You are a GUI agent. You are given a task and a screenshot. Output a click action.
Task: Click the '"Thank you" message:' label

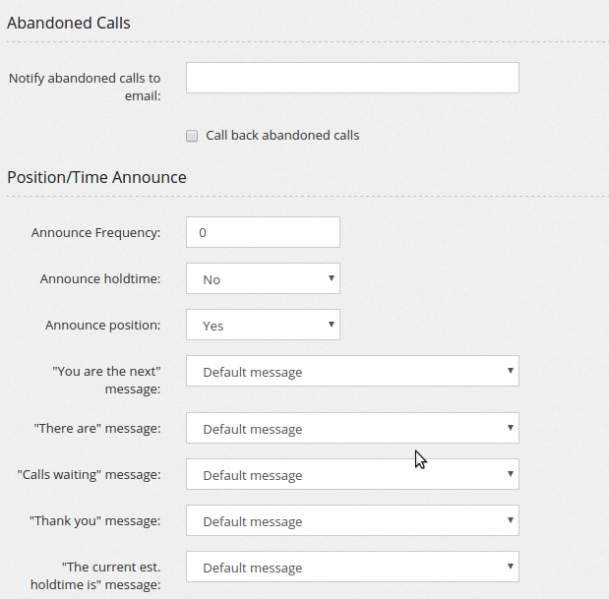95,521
